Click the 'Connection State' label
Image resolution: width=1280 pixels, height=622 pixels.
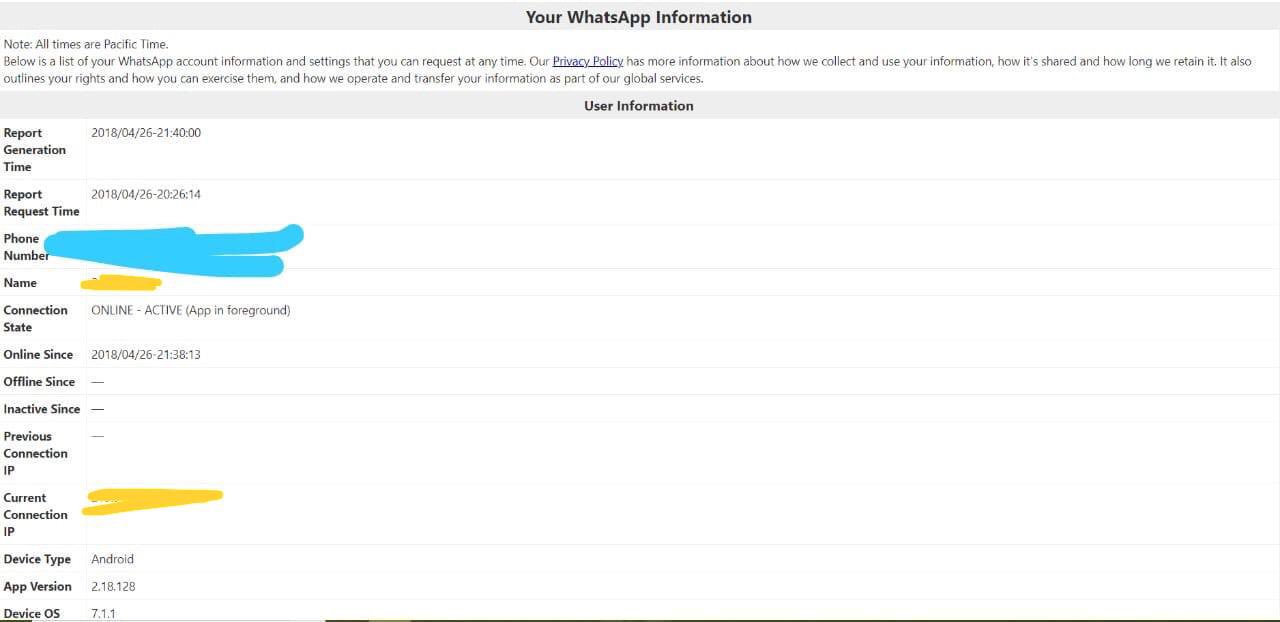pyautogui.click(x=35, y=319)
